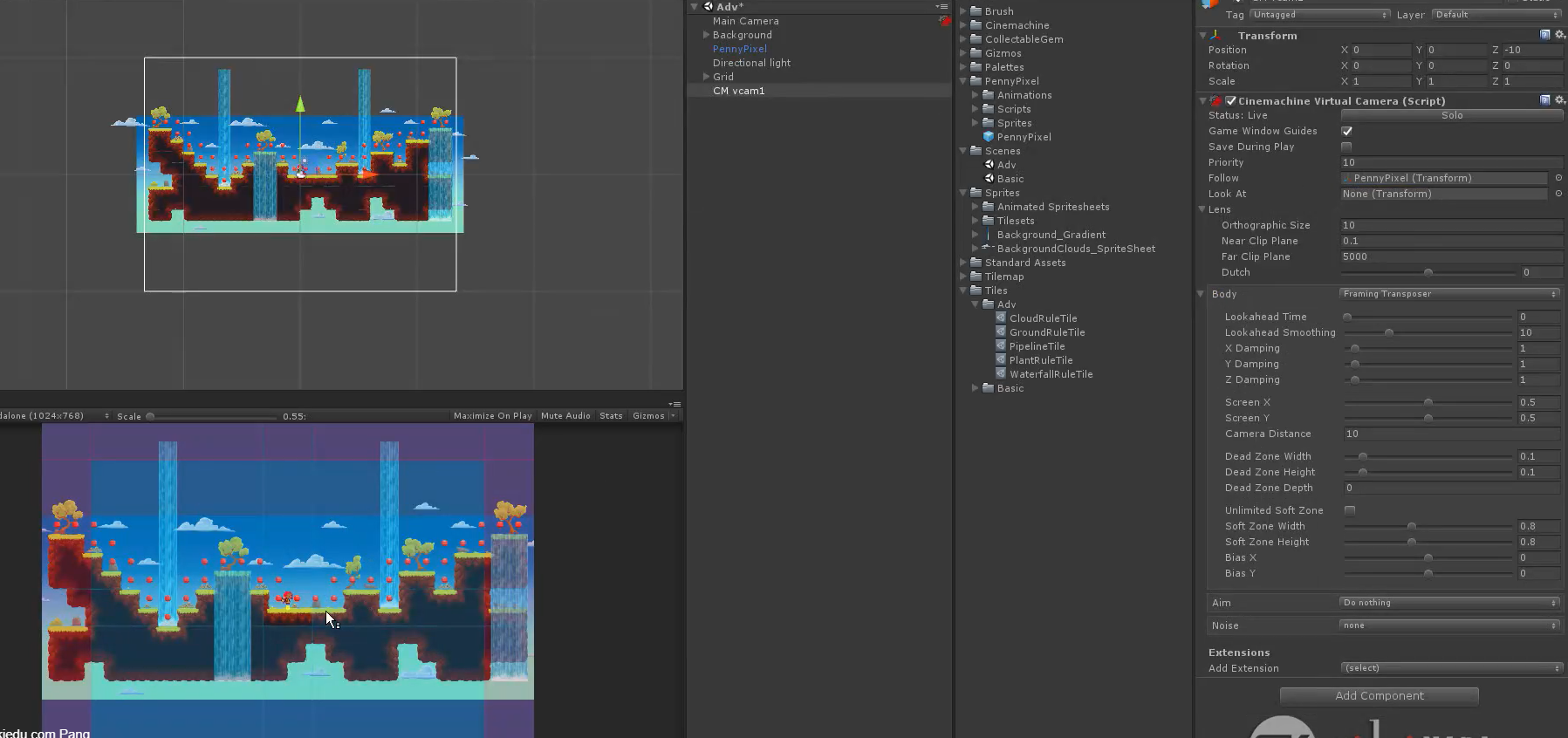Viewport: 1568px width, 738px height.
Task: Click Game view panel options icon
Action: click(x=674, y=404)
